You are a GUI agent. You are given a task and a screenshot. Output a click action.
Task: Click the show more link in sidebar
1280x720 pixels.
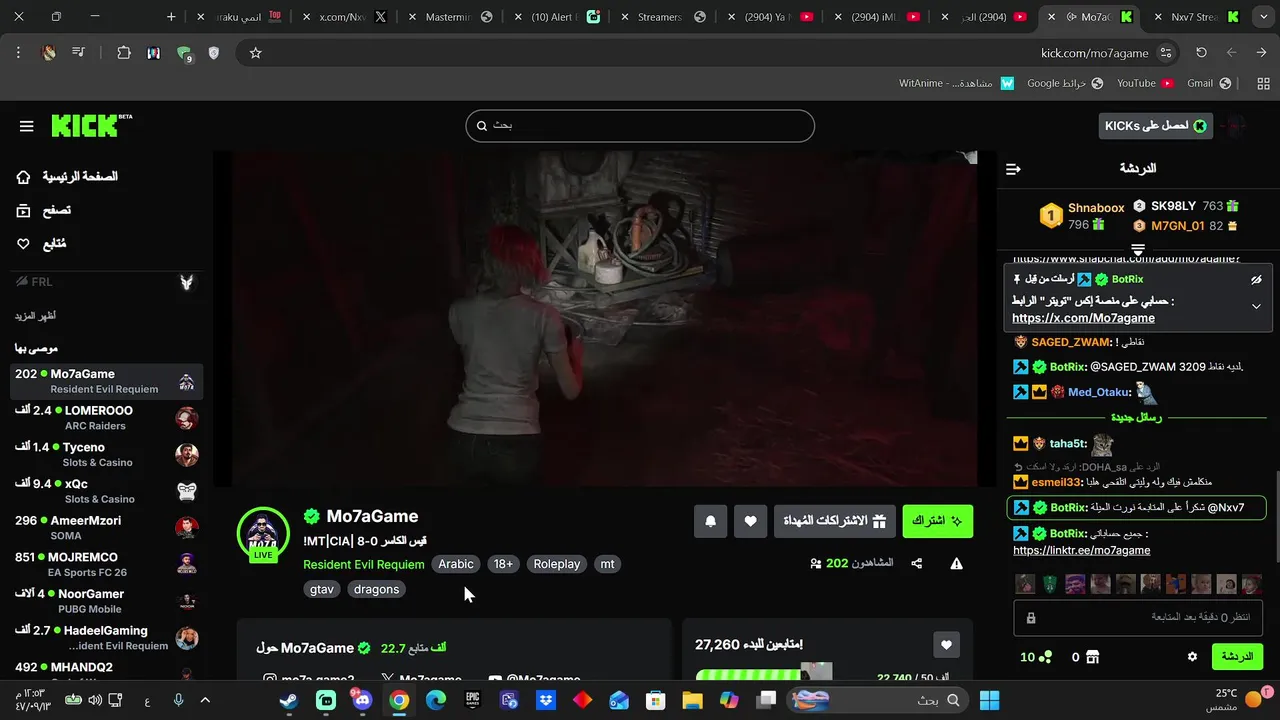pyautogui.click(x=35, y=315)
